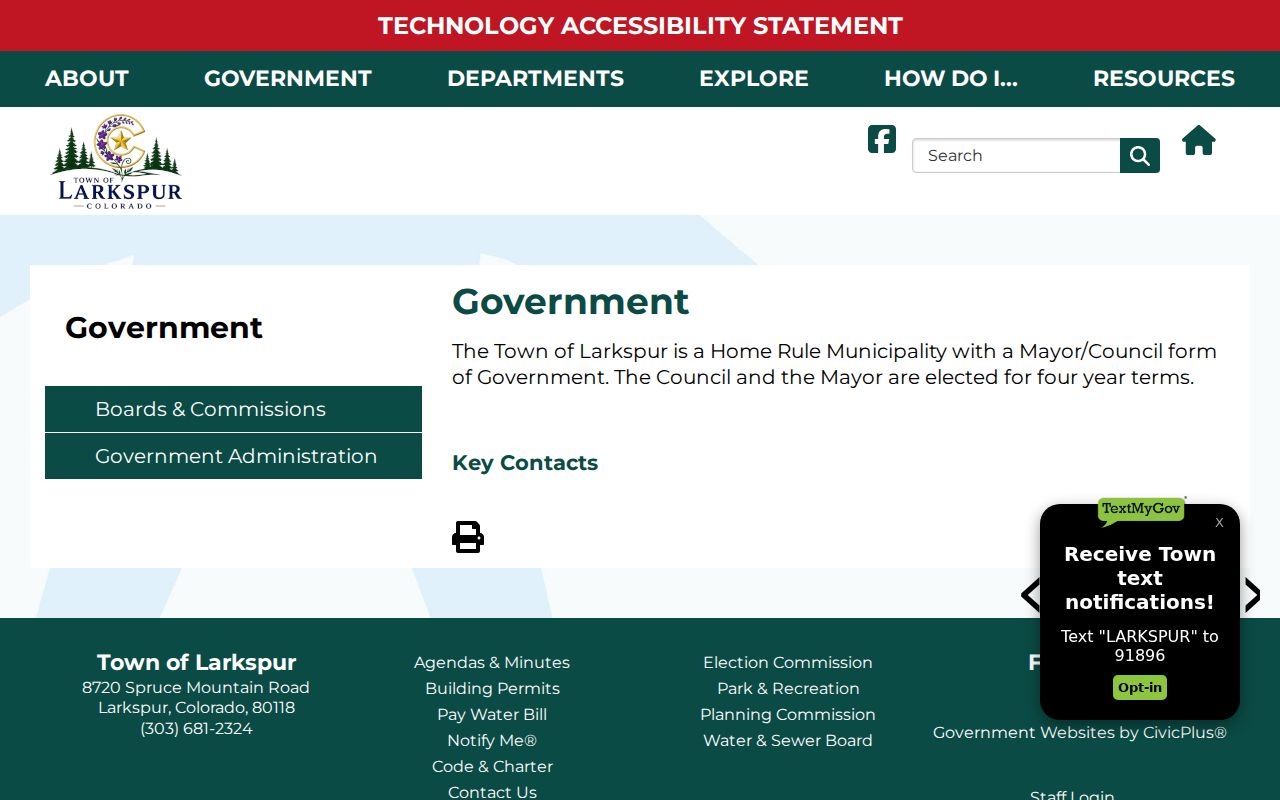Click the left carousel arrow
The width and height of the screenshot is (1280, 800).
tap(1030, 595)
